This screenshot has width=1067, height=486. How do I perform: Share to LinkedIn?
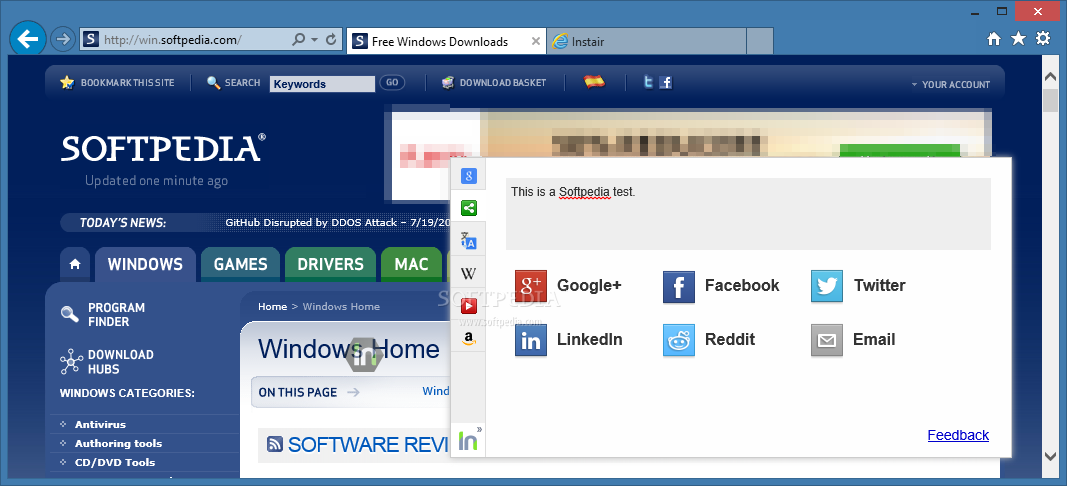(x=569, y=340)
